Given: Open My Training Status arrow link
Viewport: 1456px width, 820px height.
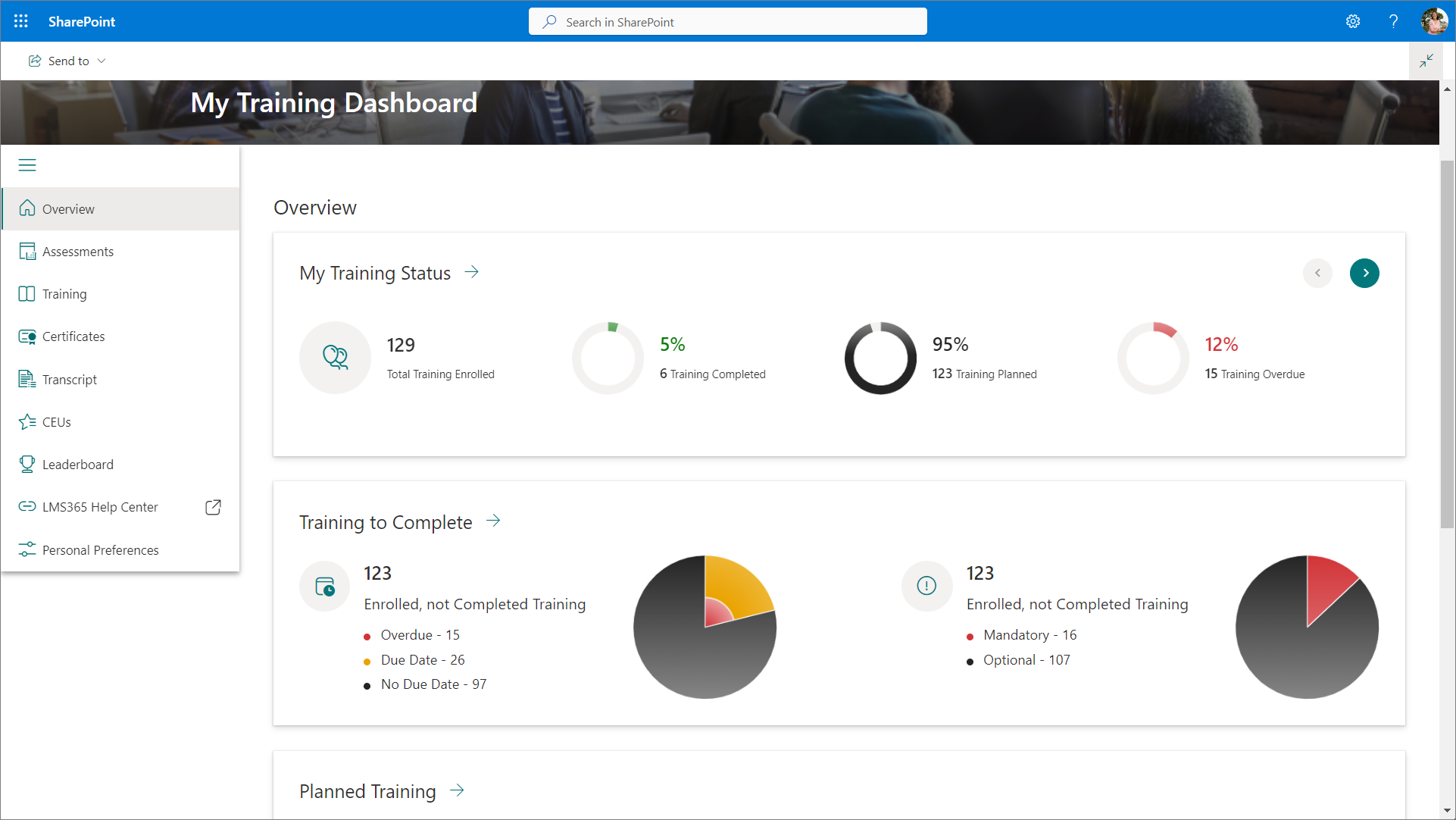Looking at the screenshot, I should [472, 272].
